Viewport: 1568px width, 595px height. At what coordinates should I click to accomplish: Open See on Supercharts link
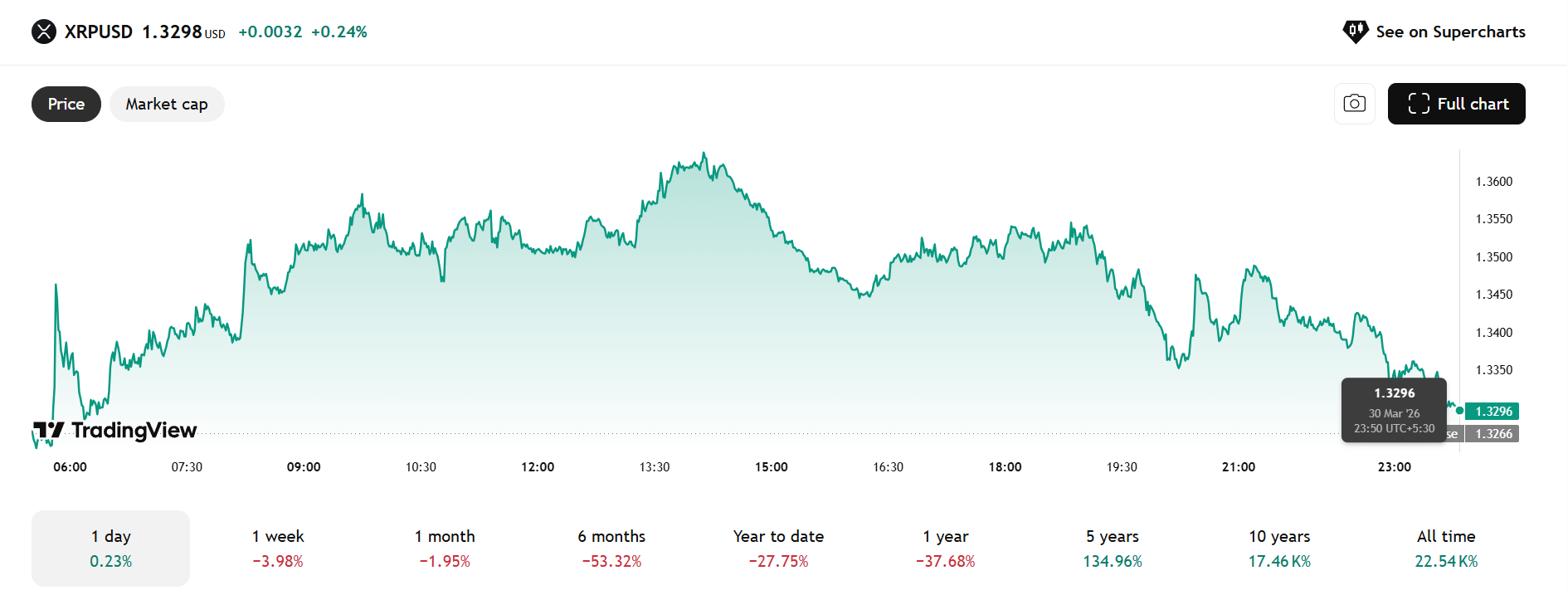[1449, 32]
